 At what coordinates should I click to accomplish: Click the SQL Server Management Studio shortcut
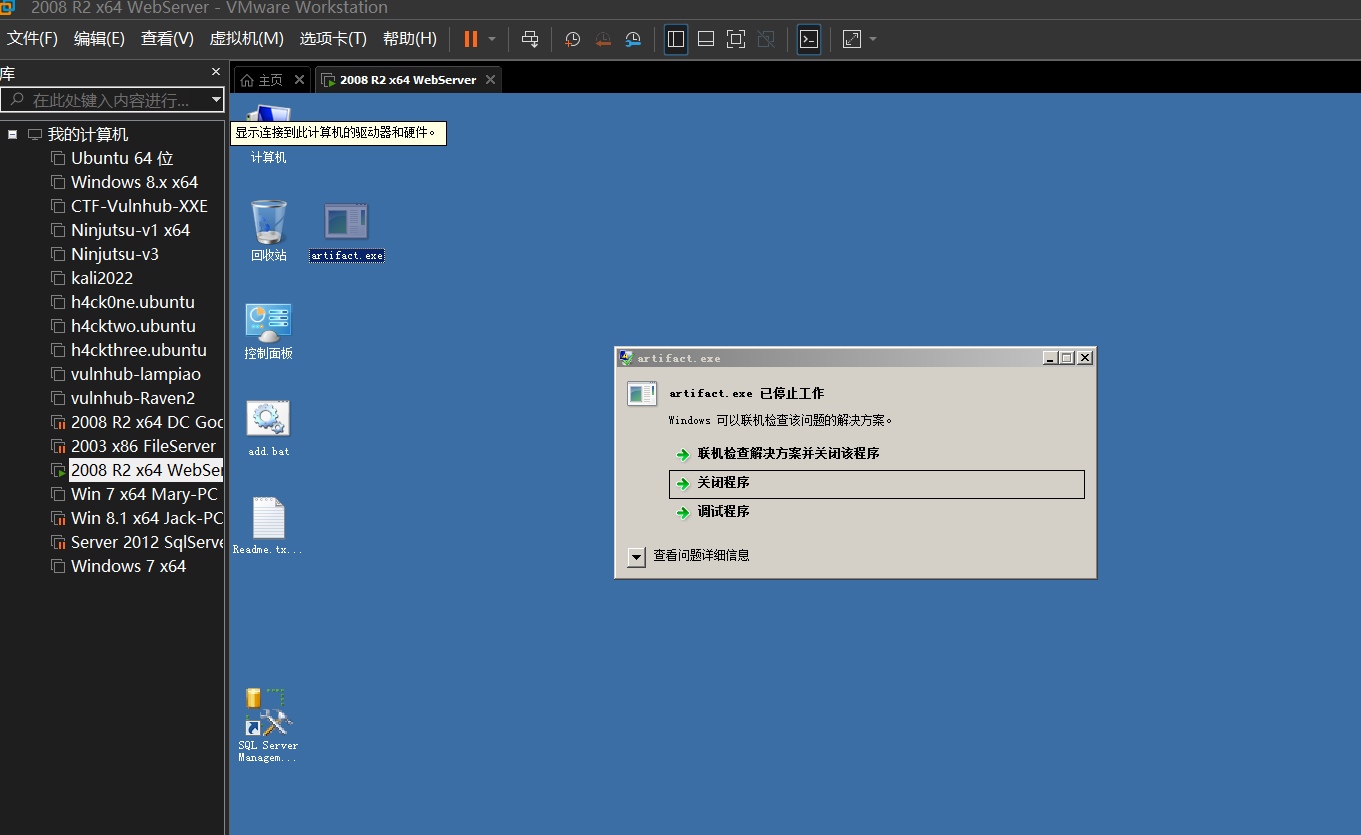pos(268,725)
